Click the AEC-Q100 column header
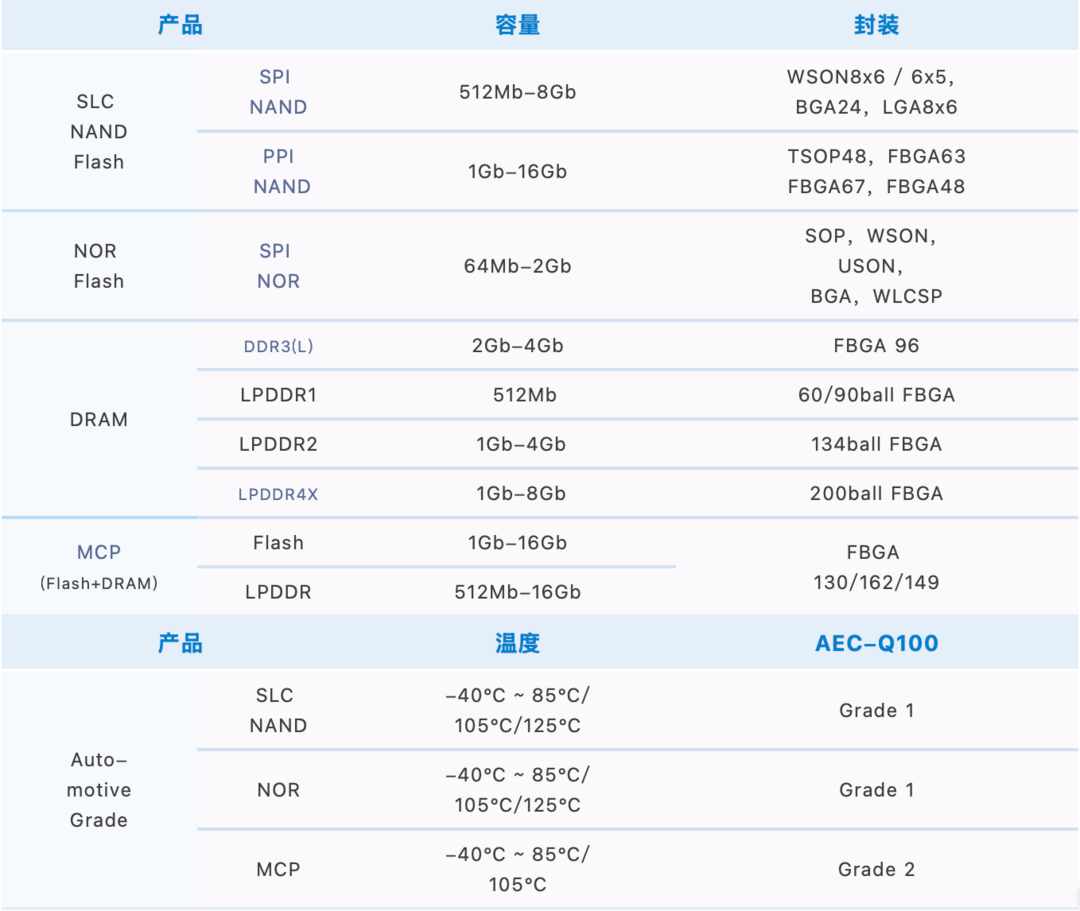1080x911 pixels. point(876,642)
